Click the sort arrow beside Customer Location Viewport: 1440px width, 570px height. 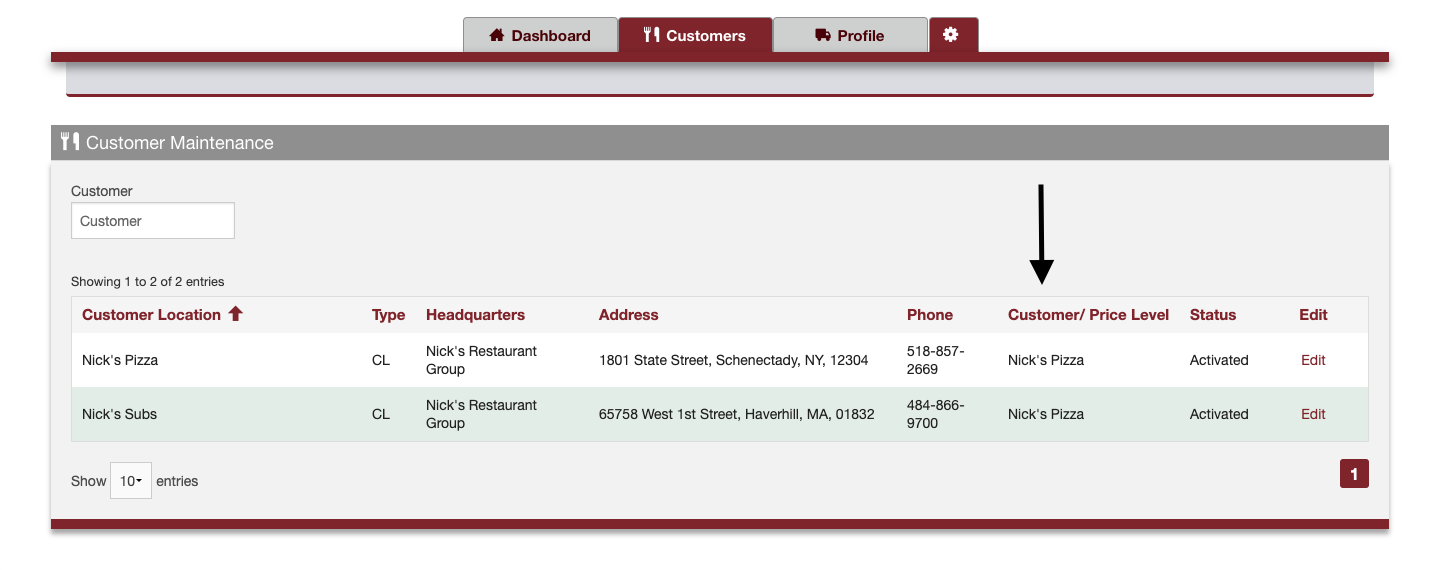236,314
